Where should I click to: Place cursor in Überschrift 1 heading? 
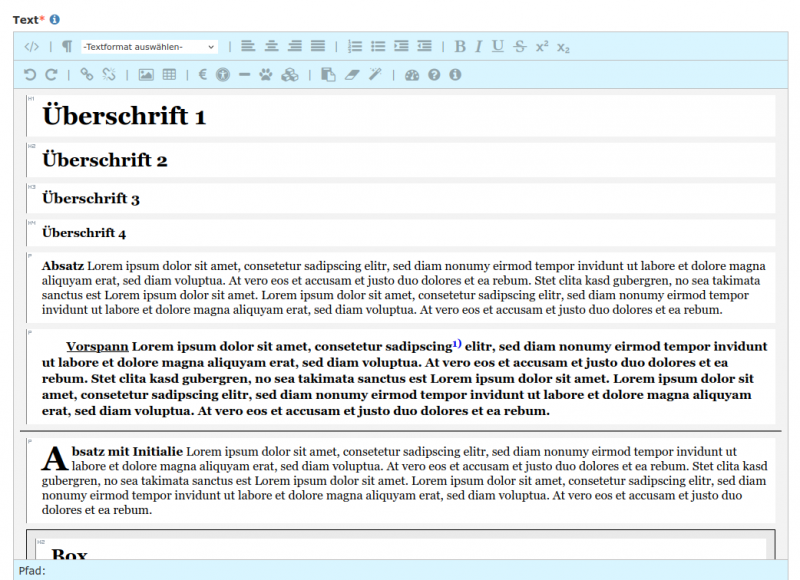124,116
